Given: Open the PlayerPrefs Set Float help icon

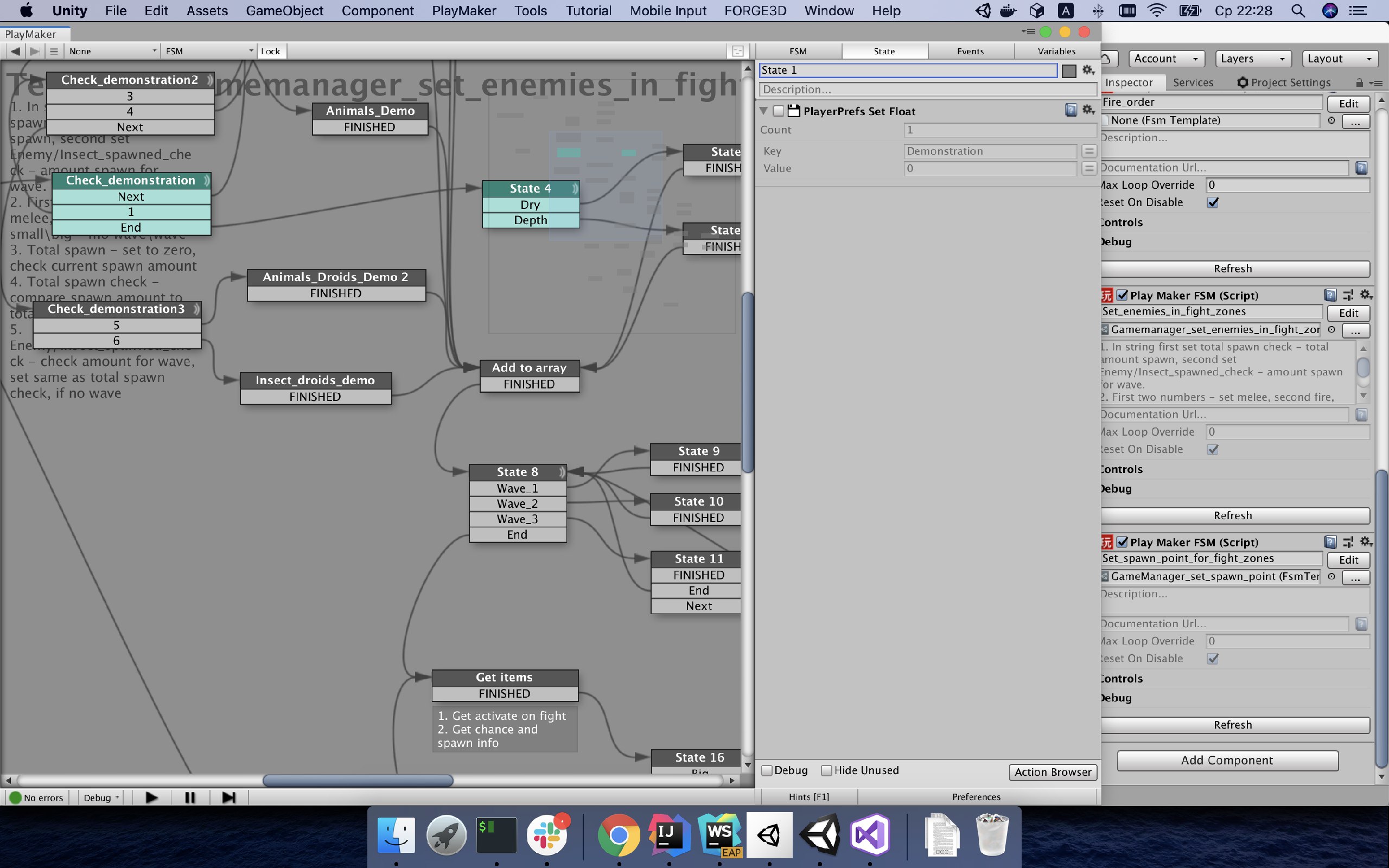Looking at the screenshot, I should (x=1071, y=110).
